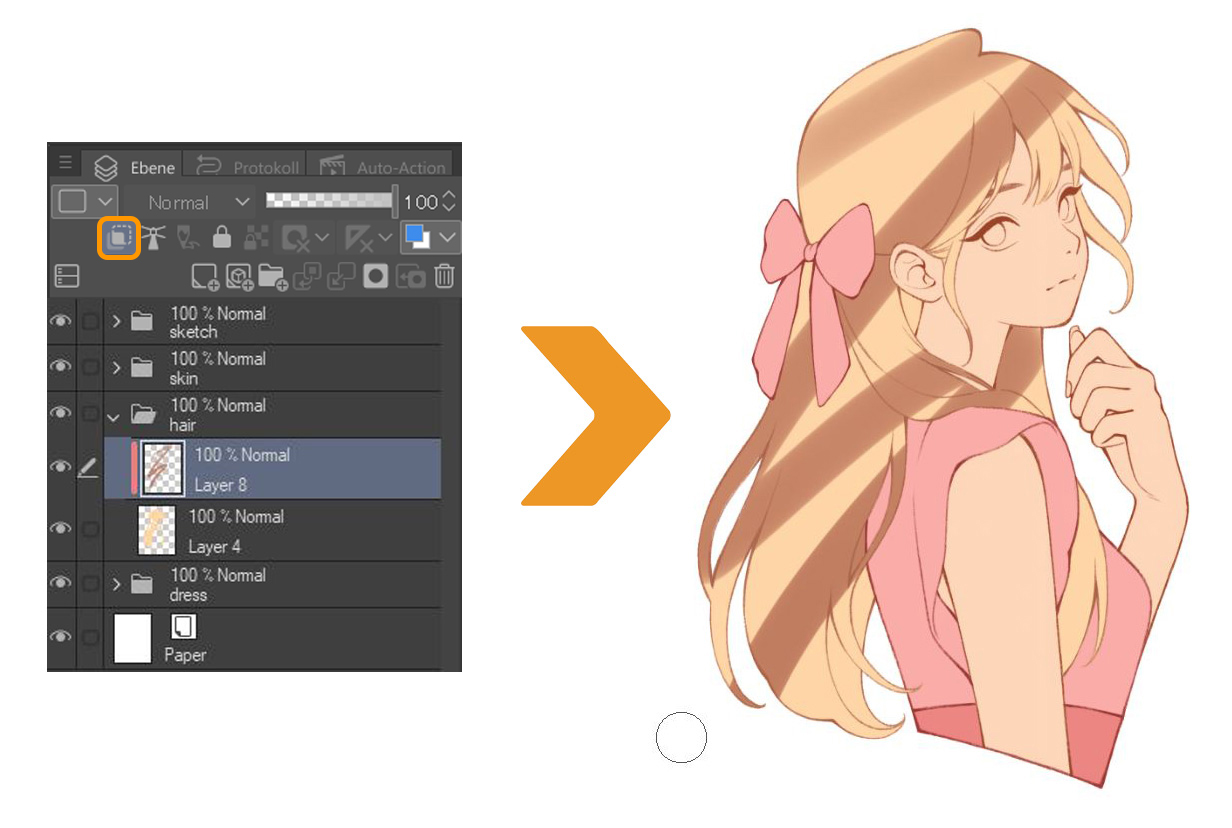Delete layer with the trash icon
The height and width of the screenshot is (828, 1232).
click(445, 276)
